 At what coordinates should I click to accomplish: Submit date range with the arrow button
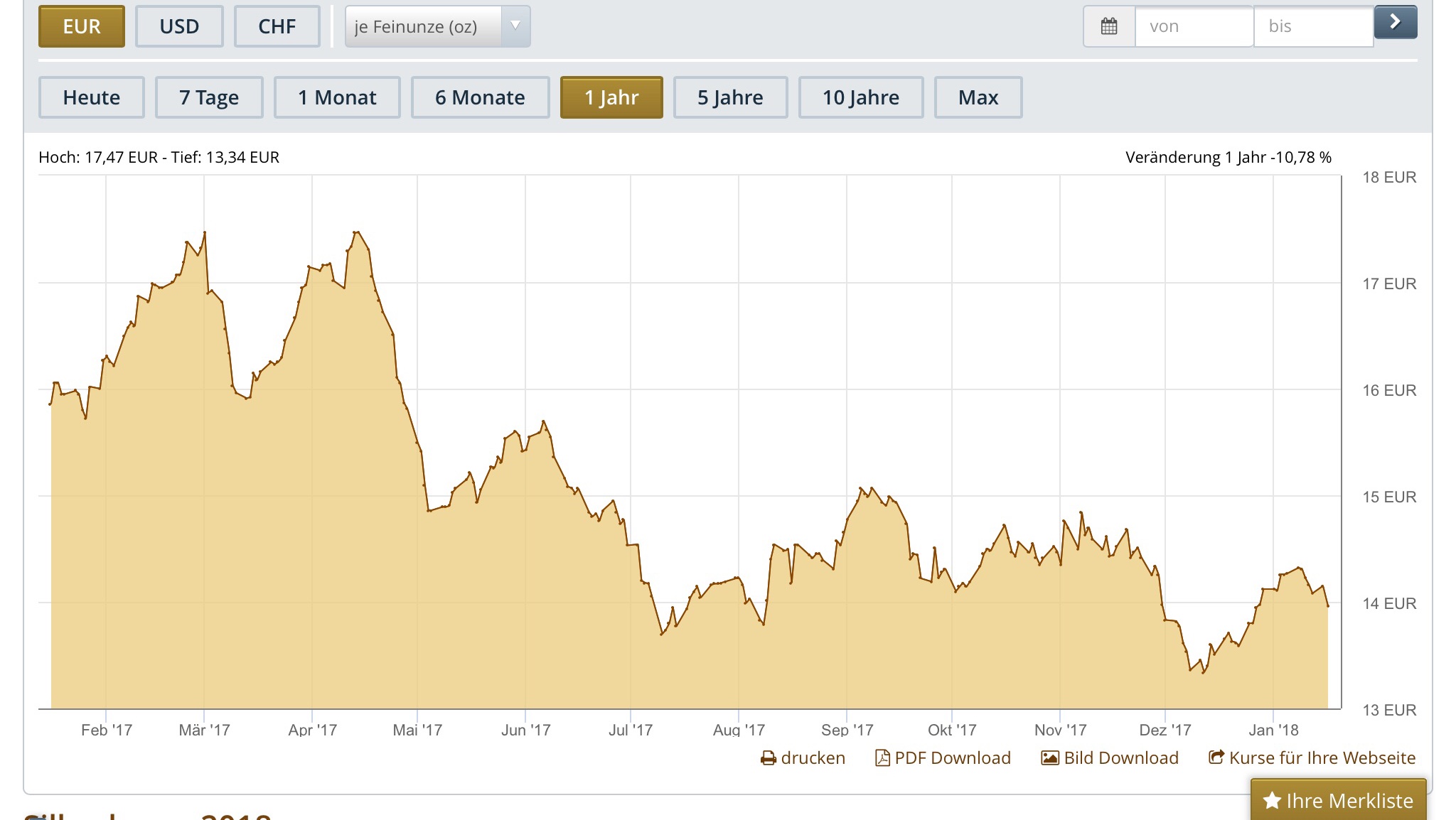pyautogui.click(x=1395, y=22)
